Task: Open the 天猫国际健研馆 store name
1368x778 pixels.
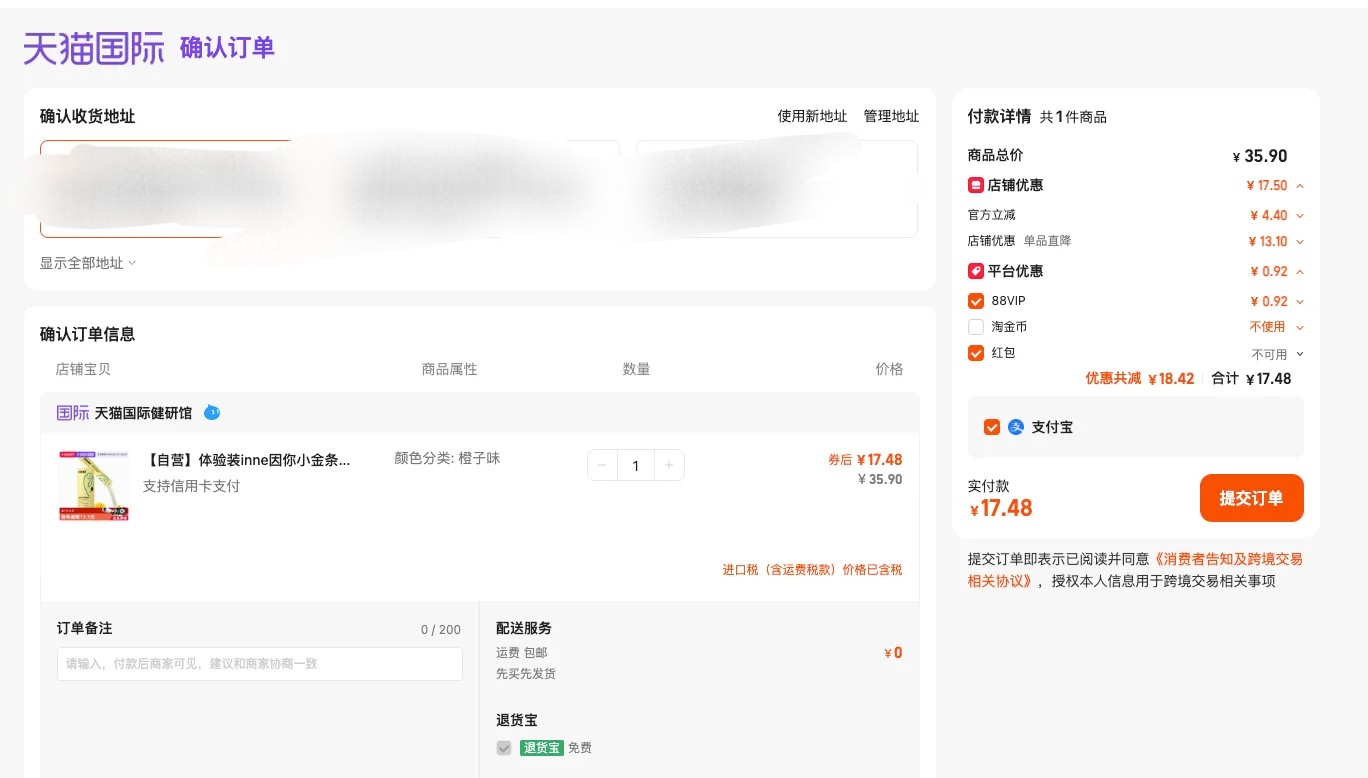Action: pos(143,413)
